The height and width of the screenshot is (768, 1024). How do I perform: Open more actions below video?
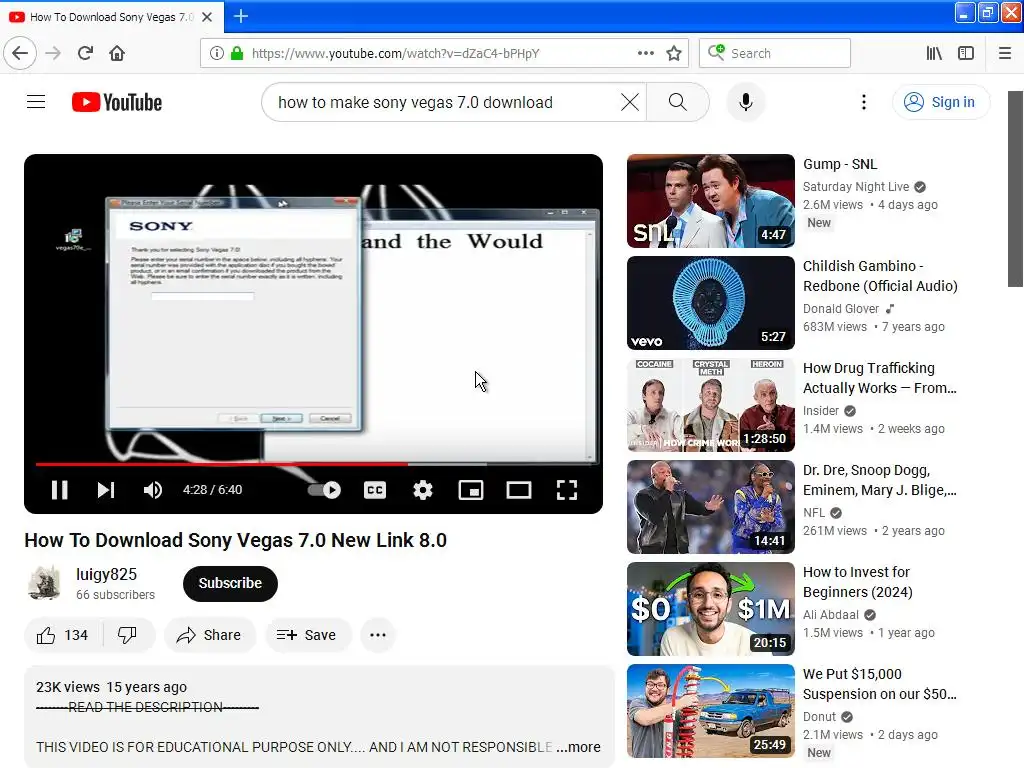point(378,635)
